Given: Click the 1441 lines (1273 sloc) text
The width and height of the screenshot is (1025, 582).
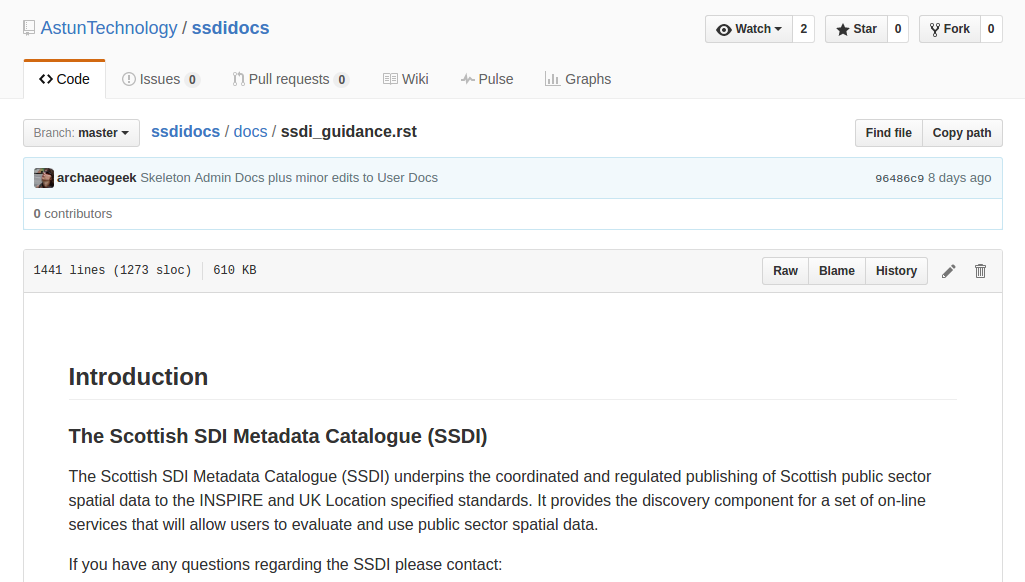Looking at the screenshot, I should point(112,270).
